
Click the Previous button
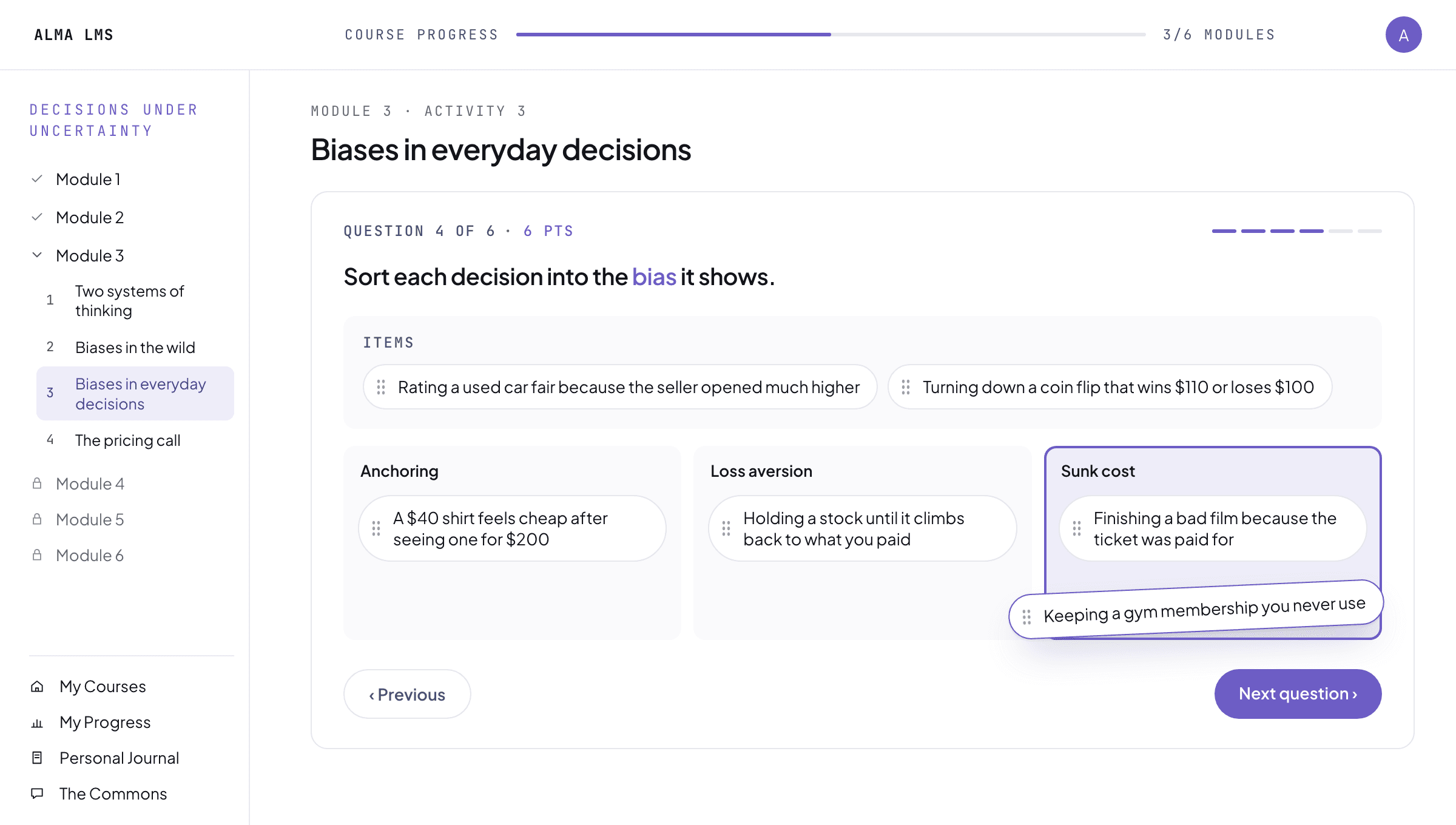(407, 694)
